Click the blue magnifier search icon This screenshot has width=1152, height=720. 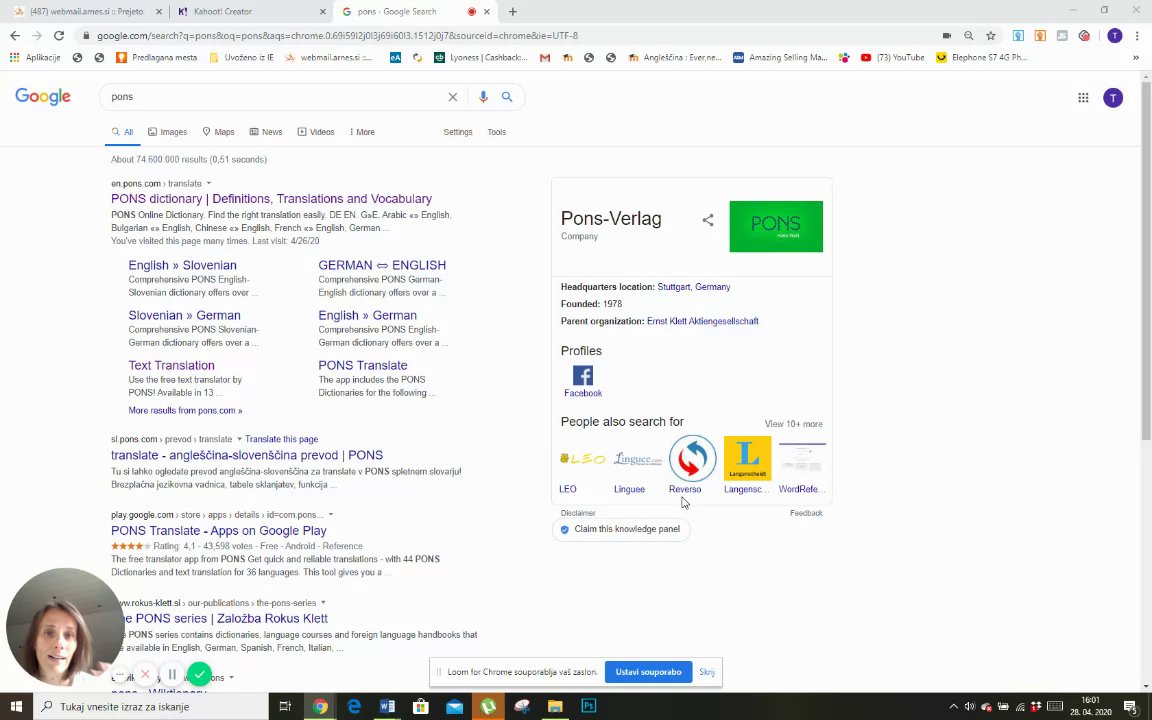[x=507, y=97]
